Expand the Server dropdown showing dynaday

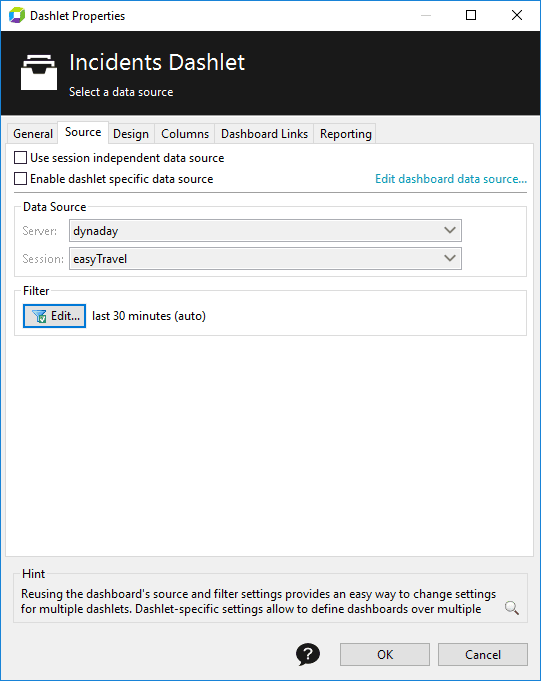pyautogui.click(x=265, y=231)
